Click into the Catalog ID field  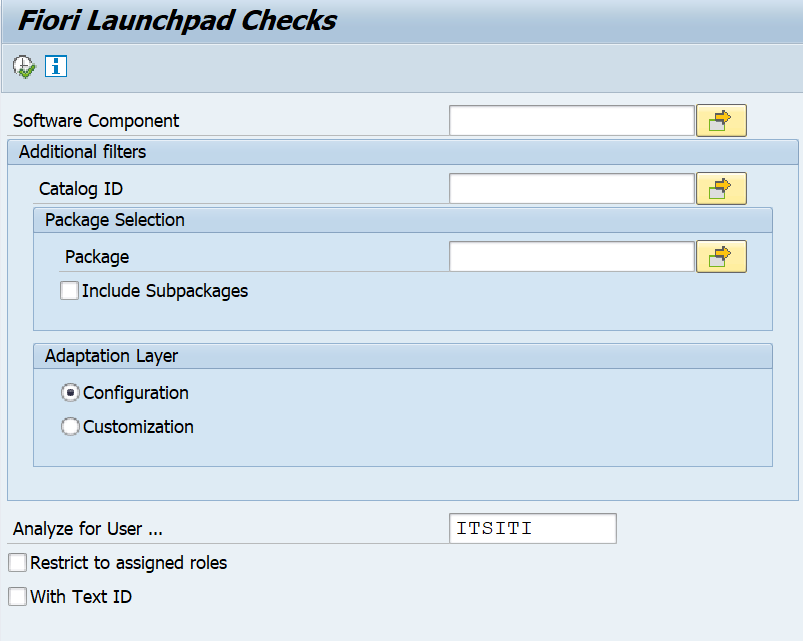tap(571, 188)
